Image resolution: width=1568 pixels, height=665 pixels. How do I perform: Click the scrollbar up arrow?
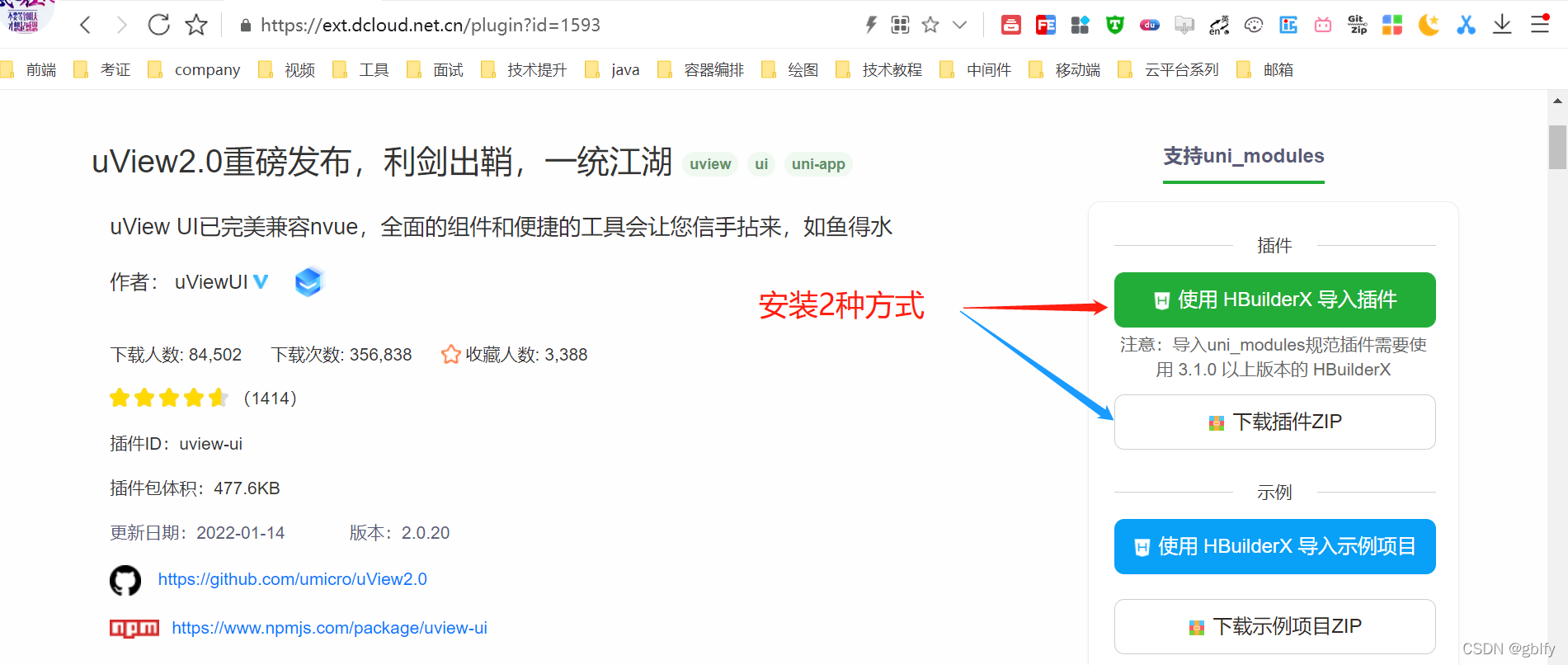tap(1557, 101)
